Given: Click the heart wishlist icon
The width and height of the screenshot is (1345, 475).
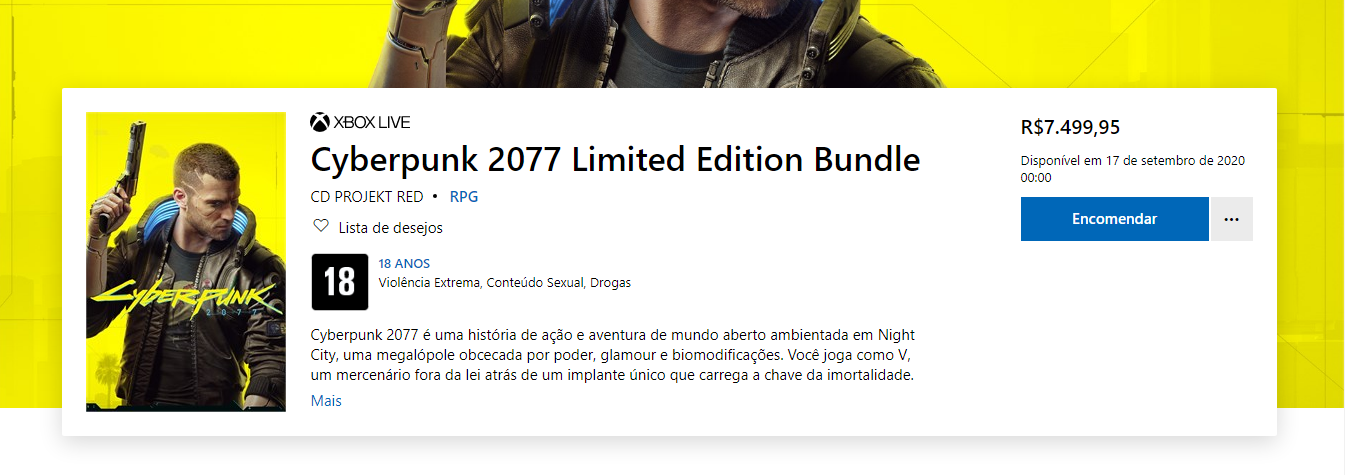Looking at the screenshot, I should (321, 226).
